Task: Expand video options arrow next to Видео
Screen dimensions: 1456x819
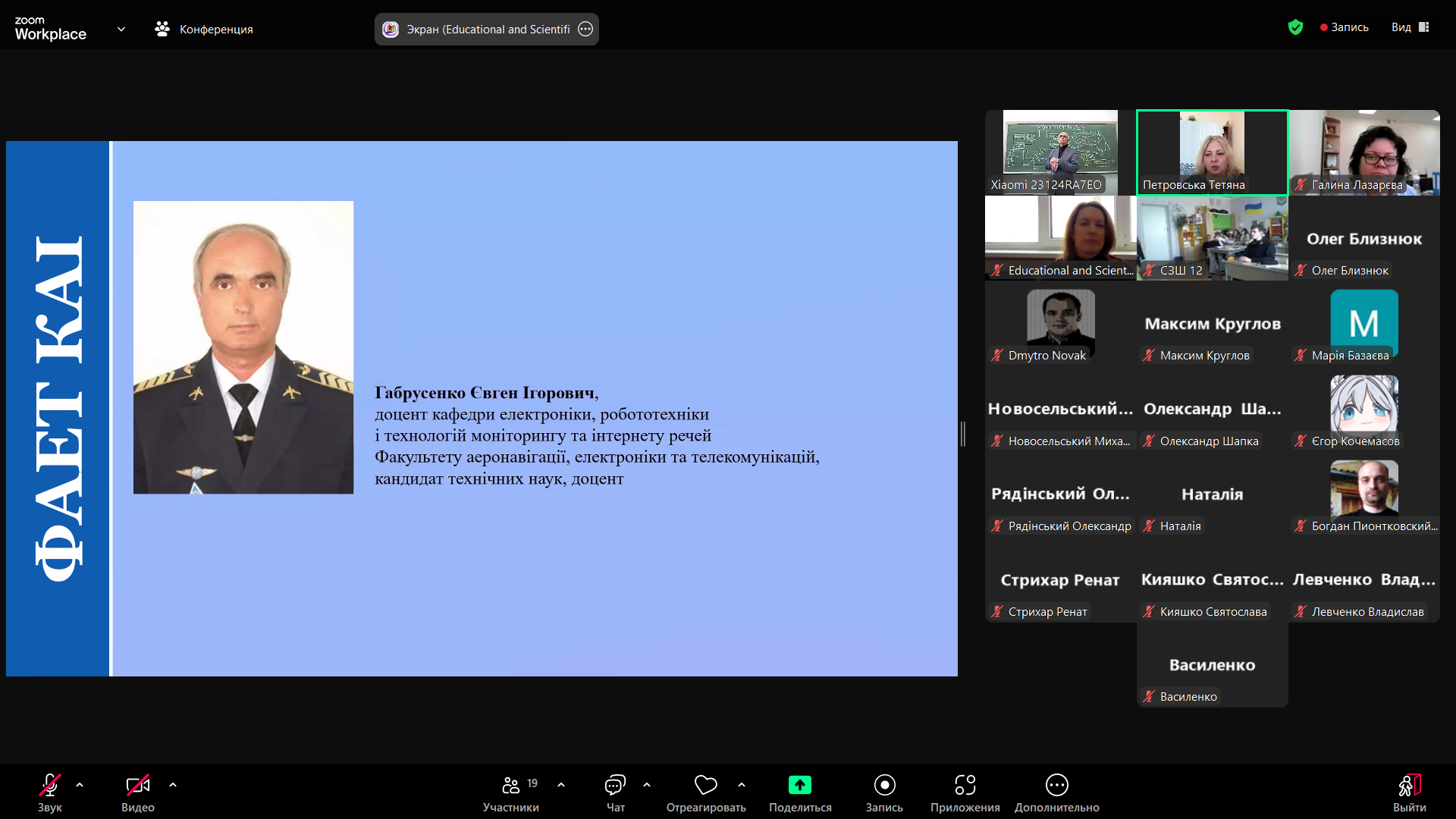Action: point(173,785)
